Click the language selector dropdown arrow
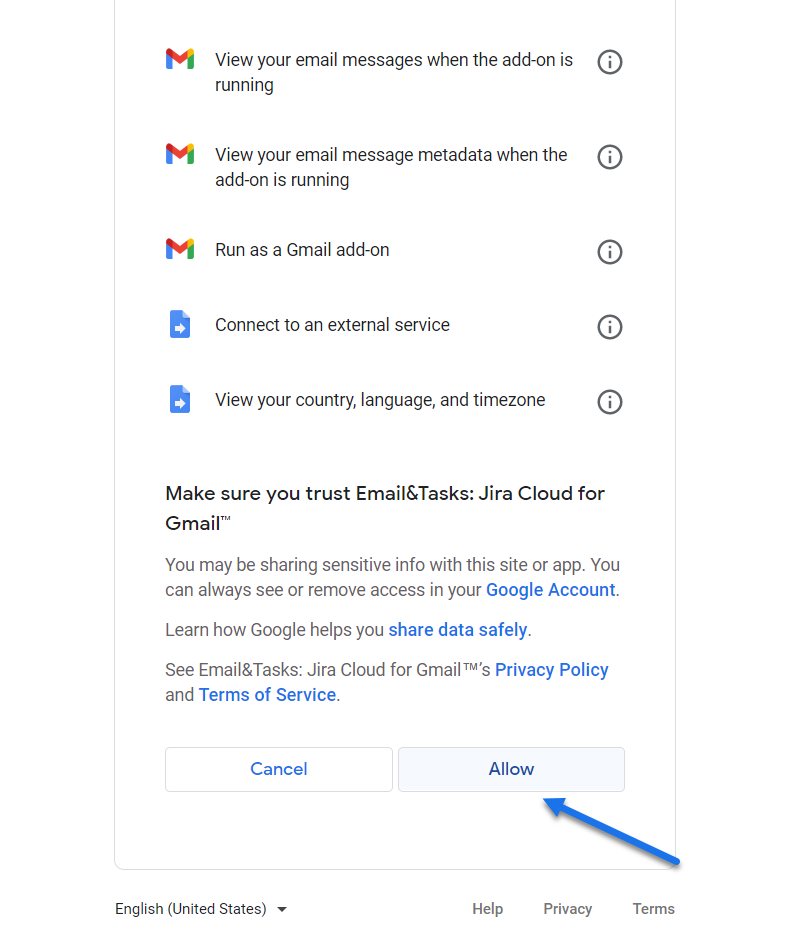Screen dimensions: 797x947 281,910
